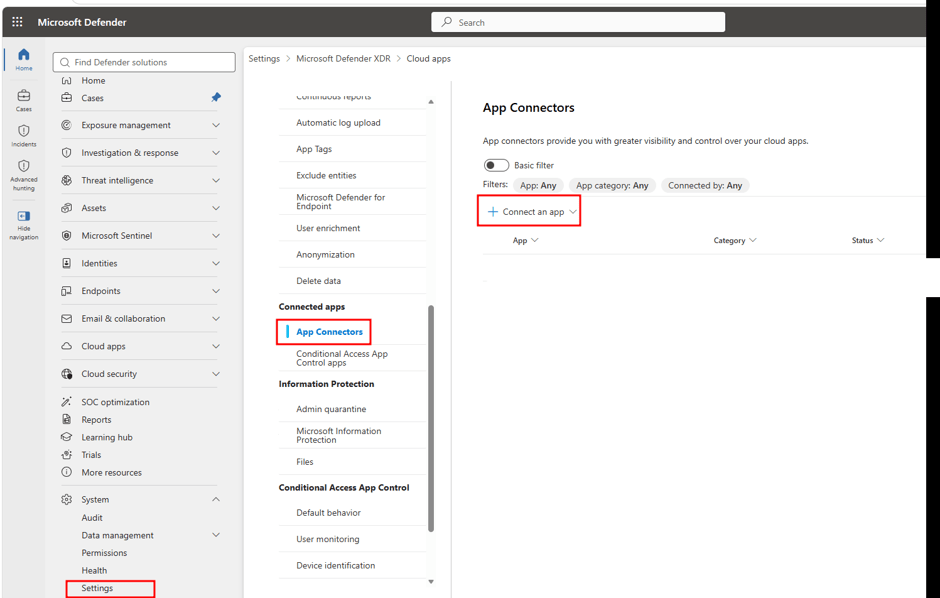Click the Microsoft Sentinel icon
Viewport: 940px width, 598px height.
coord(67,235)
